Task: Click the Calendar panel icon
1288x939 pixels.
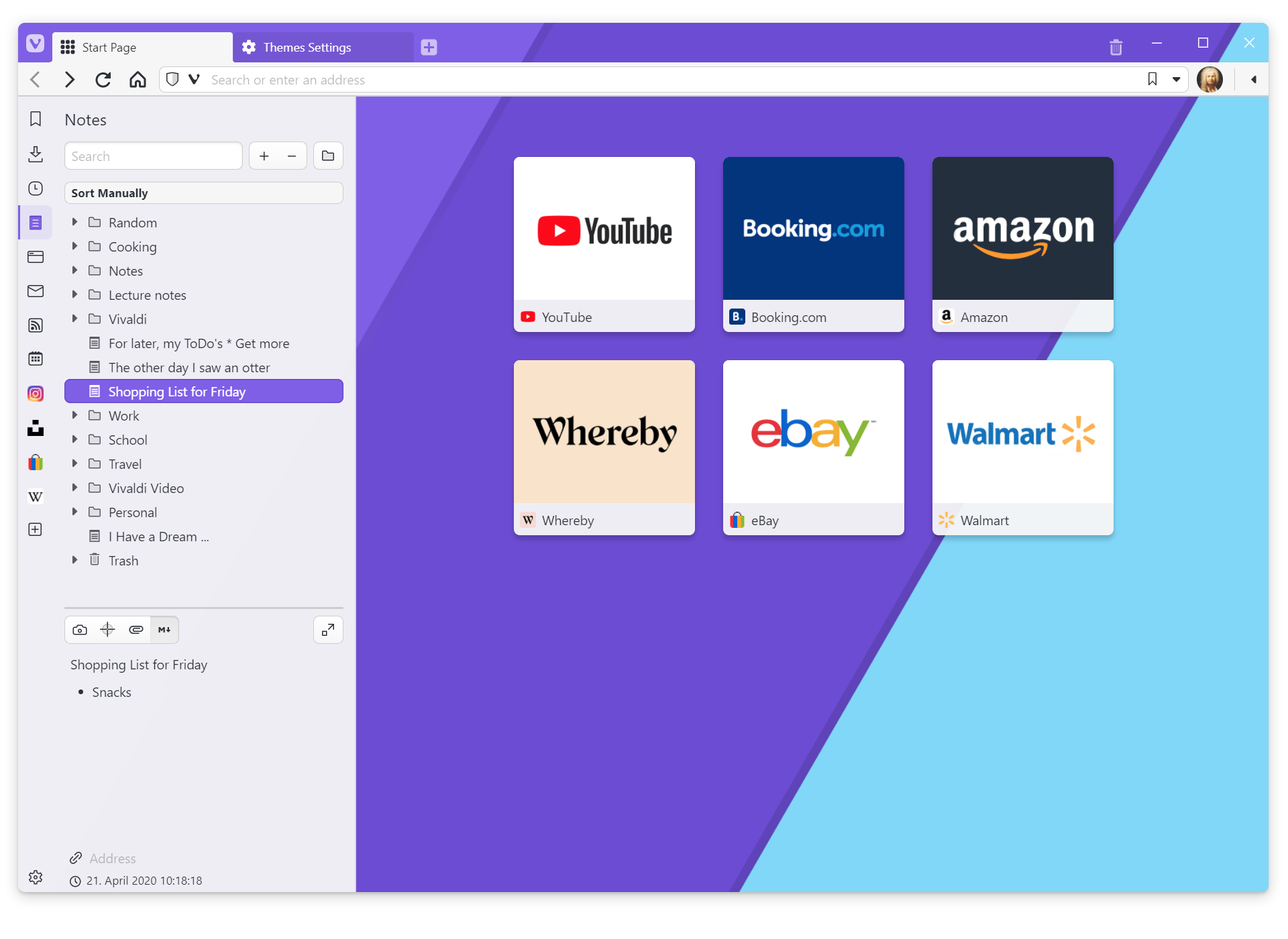Action: 35,358
